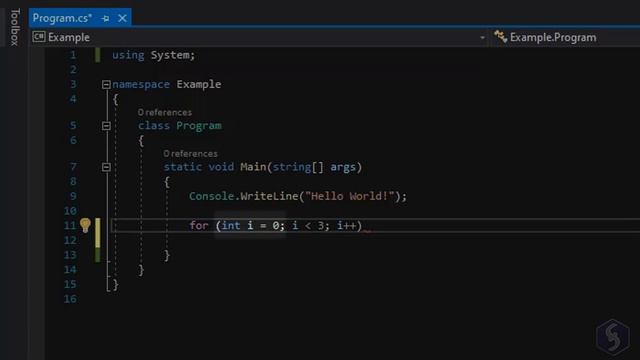Click 'WriteLine' on line 9
The width and height of the screenshot is (640, 360).
click(269, 196)
